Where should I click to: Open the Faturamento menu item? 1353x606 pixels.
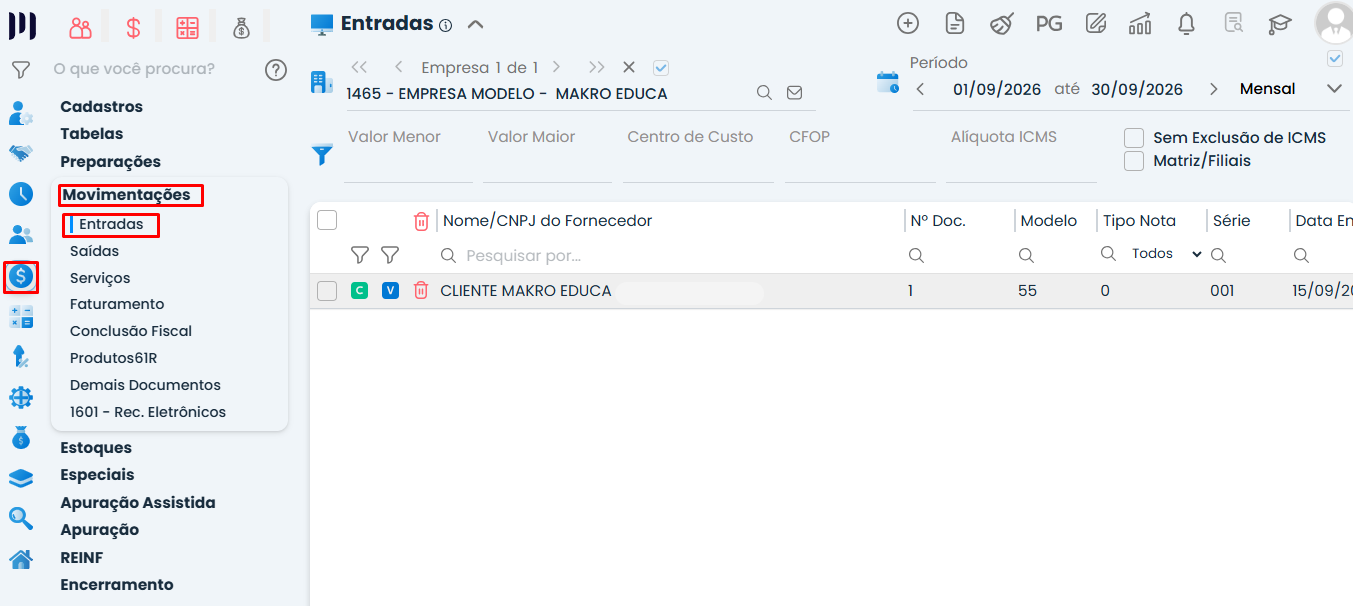click(x=117, y=304)
